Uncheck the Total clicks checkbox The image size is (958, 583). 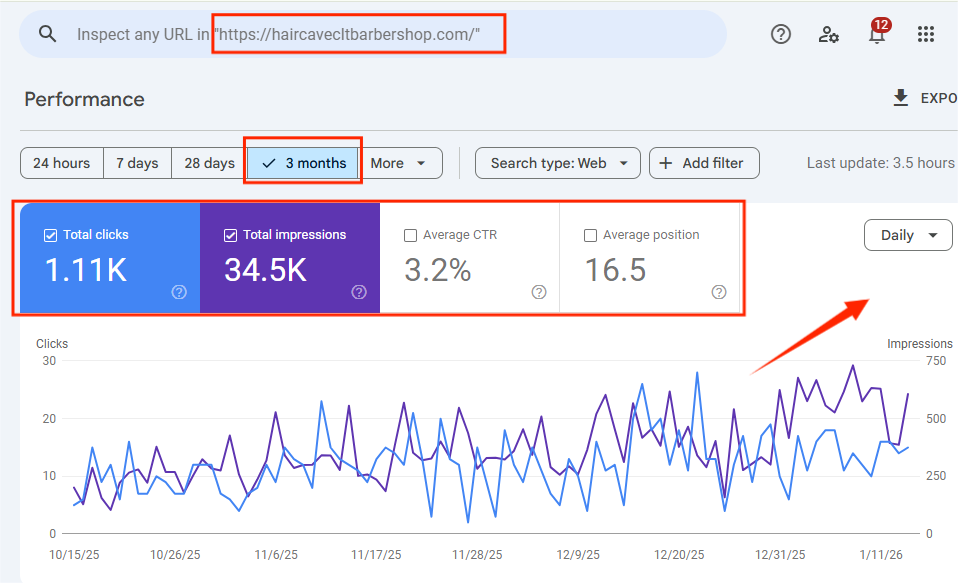point(51,235)
